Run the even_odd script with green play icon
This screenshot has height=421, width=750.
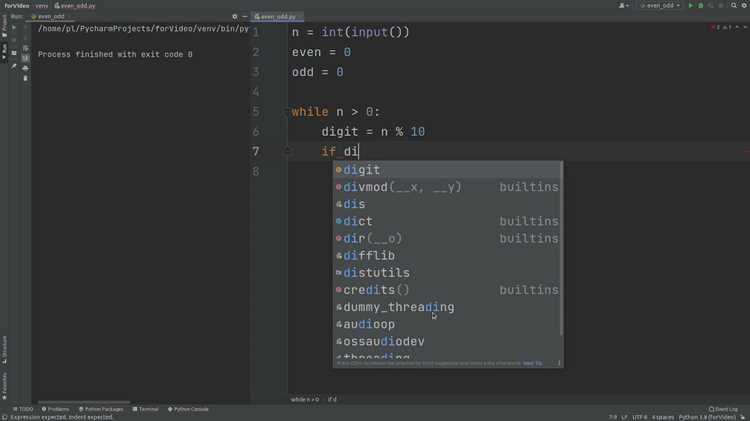point(690,5)
